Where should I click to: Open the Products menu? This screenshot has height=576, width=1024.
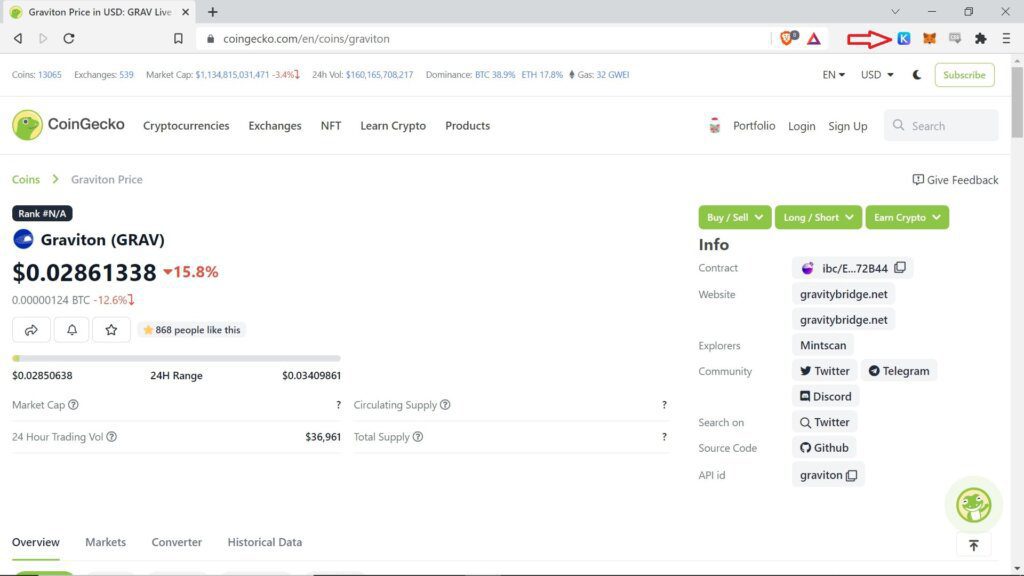point(468,125)
